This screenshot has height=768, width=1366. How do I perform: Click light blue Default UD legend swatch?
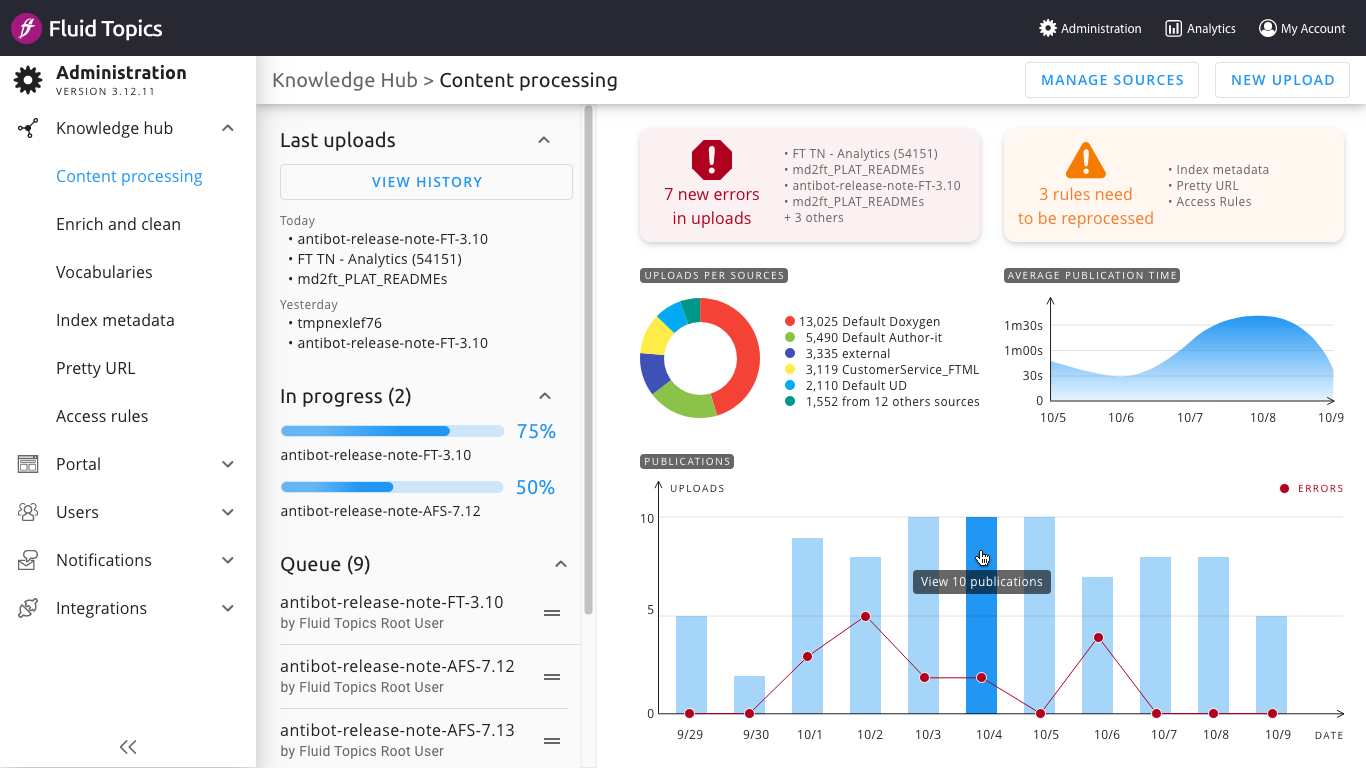(790, 386)
